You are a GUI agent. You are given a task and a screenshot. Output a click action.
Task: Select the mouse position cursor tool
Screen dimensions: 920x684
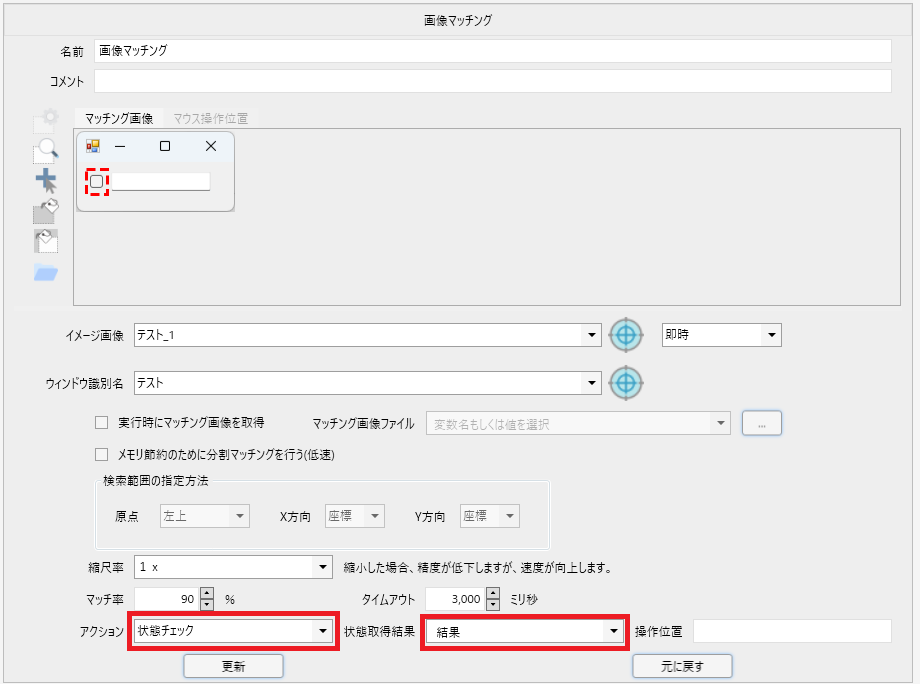(x=46, y=181)
